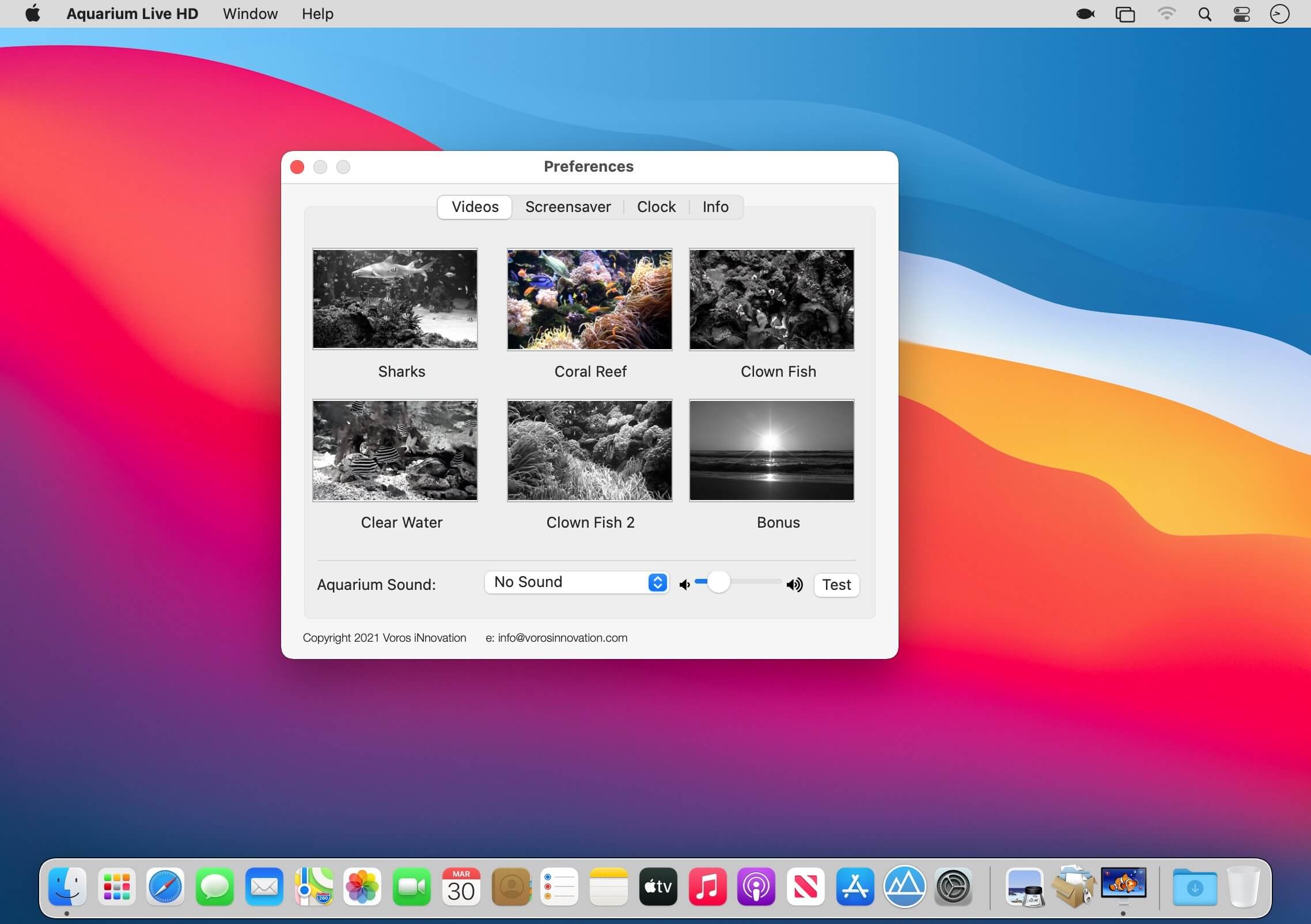The width and height of the screenshot is (1311, 924).
Task: Launch App Store from the Dock
Action: pos(855,887)
